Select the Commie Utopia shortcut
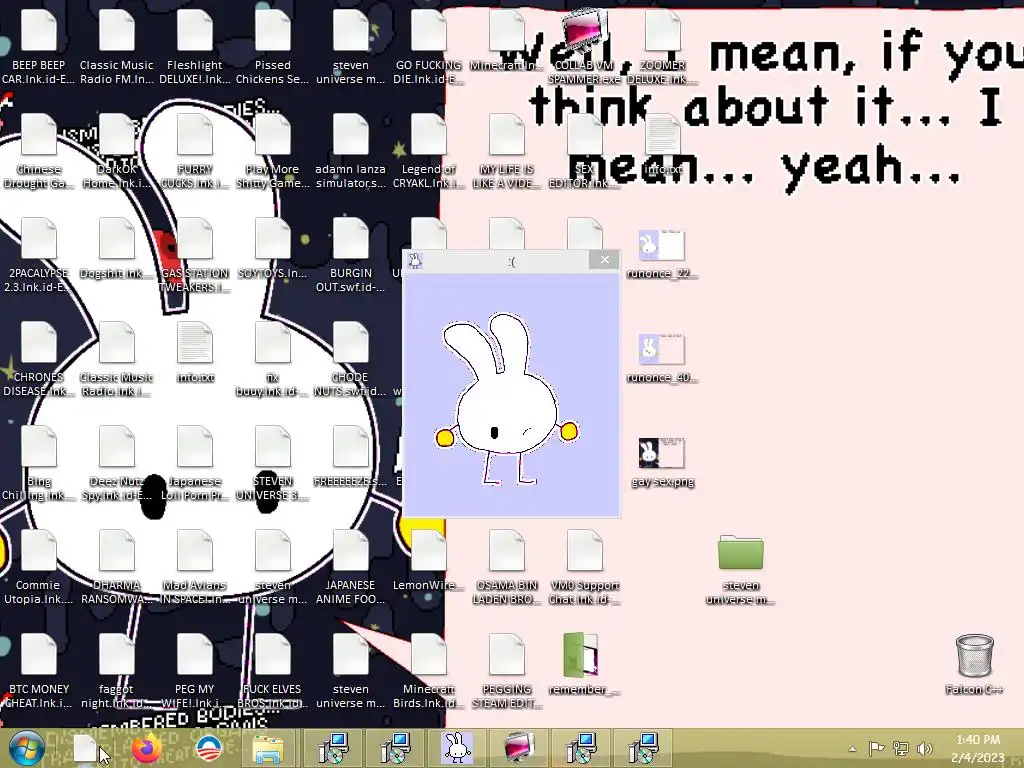 (x=39, y=568)
